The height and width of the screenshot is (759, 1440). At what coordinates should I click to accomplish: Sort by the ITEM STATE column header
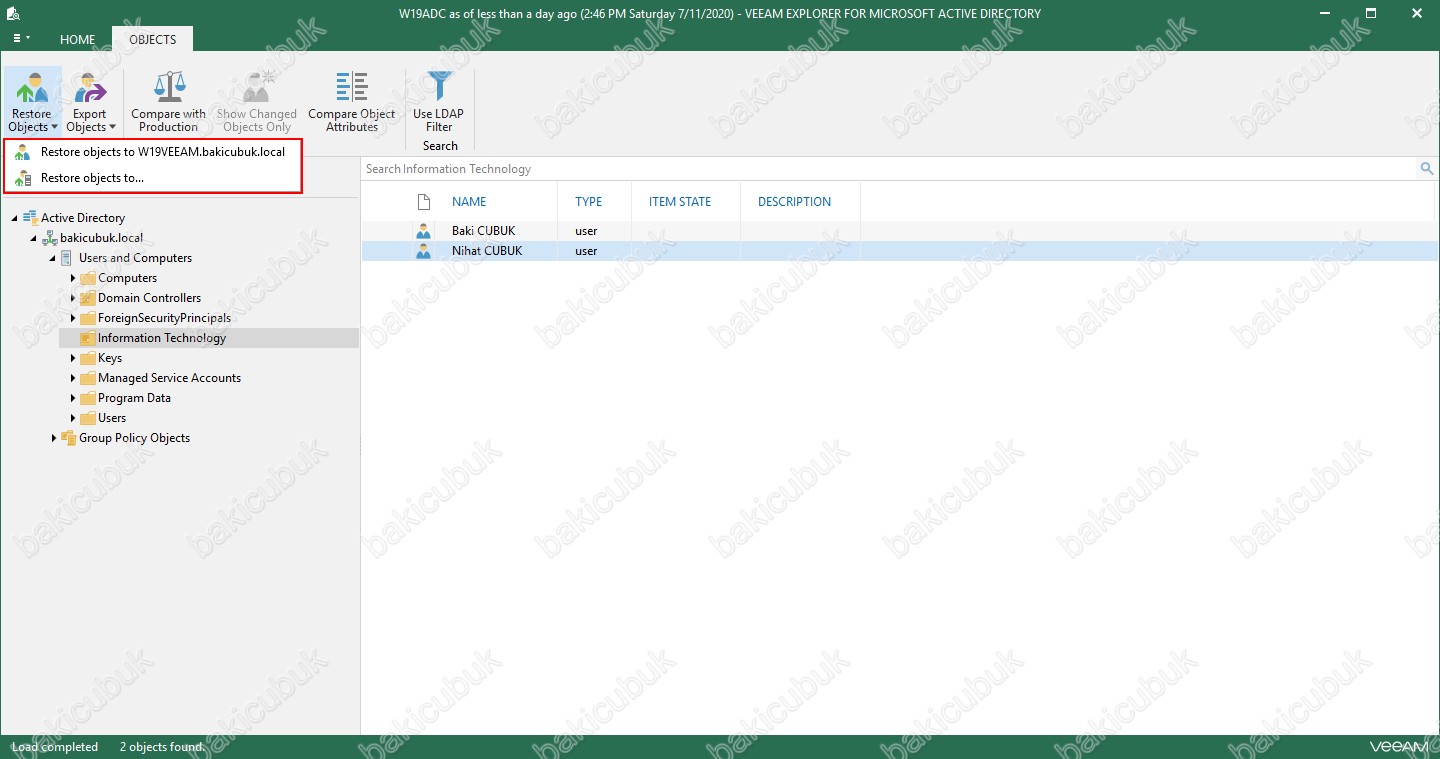point(680,202)
